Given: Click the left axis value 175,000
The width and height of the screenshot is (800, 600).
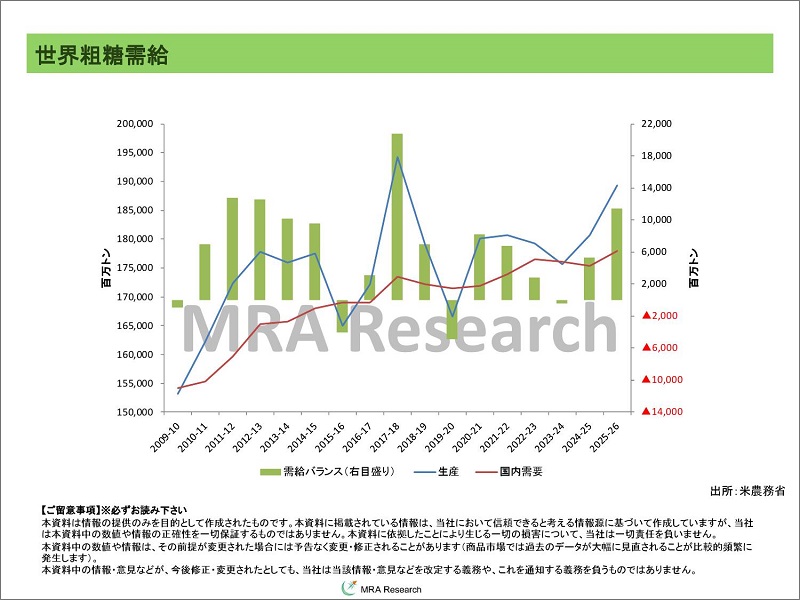Looking at the screenshot, I should coord(135,268).
